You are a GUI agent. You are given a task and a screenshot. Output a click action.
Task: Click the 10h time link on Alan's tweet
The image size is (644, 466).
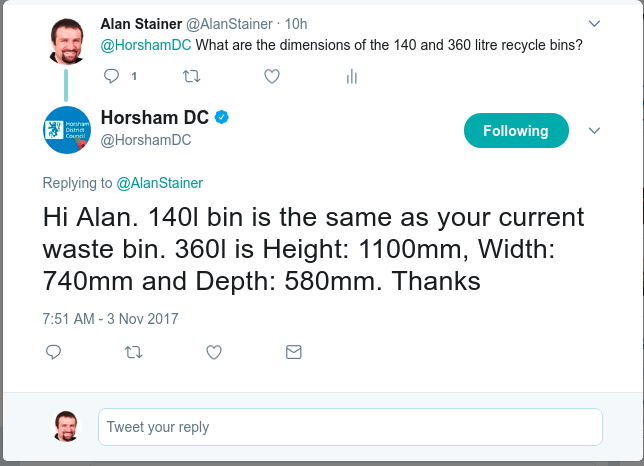click(x=296, y=24)
